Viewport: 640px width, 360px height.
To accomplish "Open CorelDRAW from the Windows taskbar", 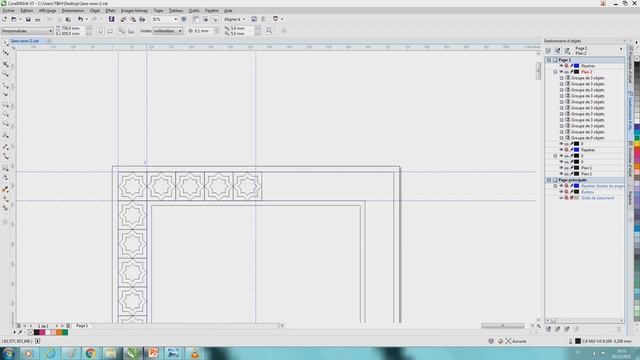I will click(x=133, y=353).
